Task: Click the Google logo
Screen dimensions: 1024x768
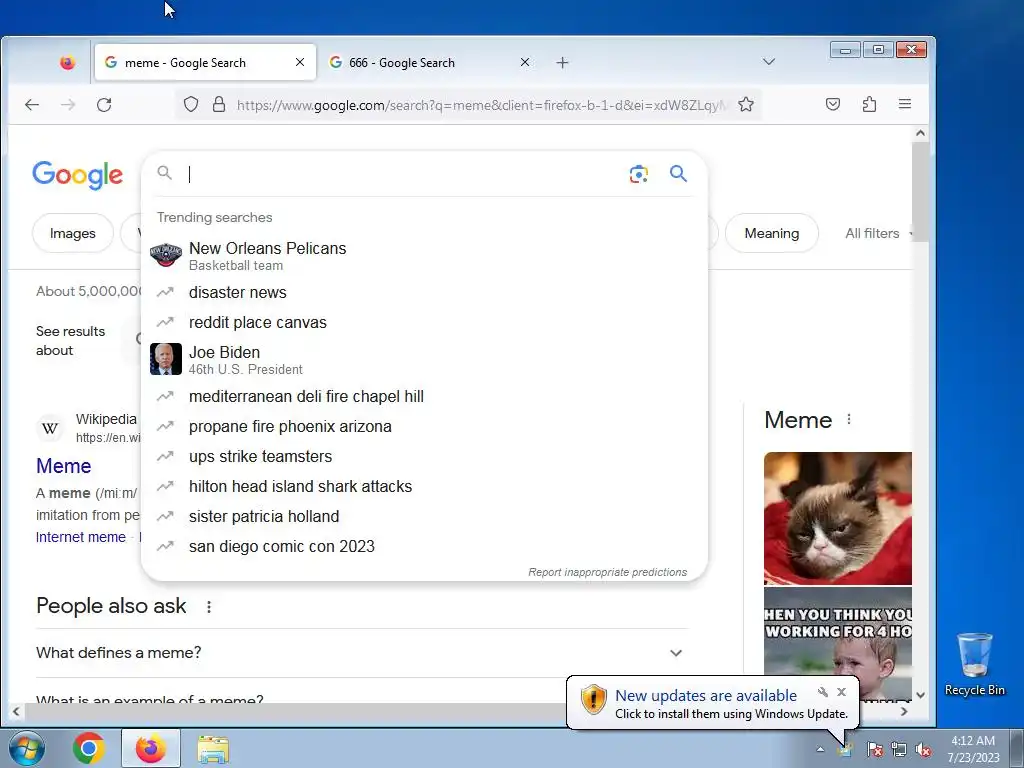Action: [78, 174]
